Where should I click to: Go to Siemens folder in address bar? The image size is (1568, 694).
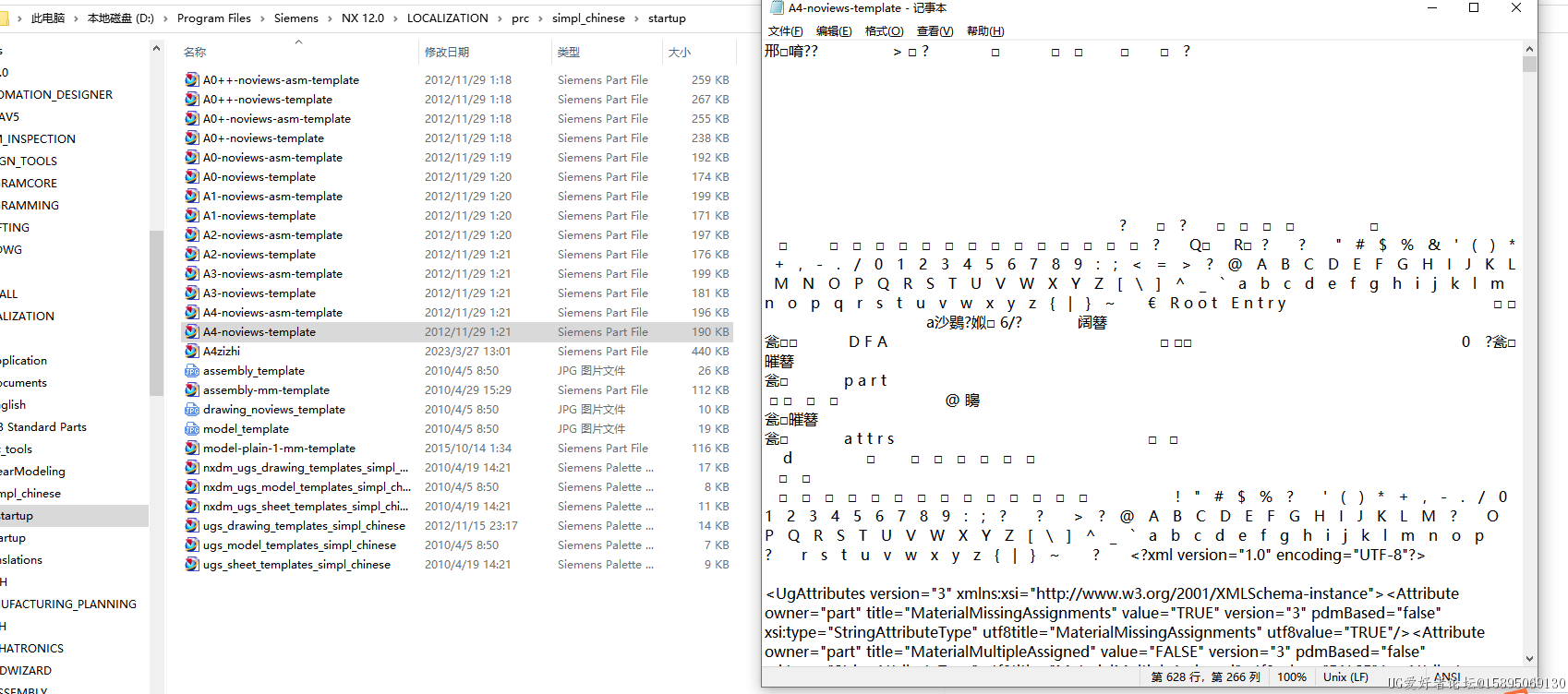(x=296, y=18)
